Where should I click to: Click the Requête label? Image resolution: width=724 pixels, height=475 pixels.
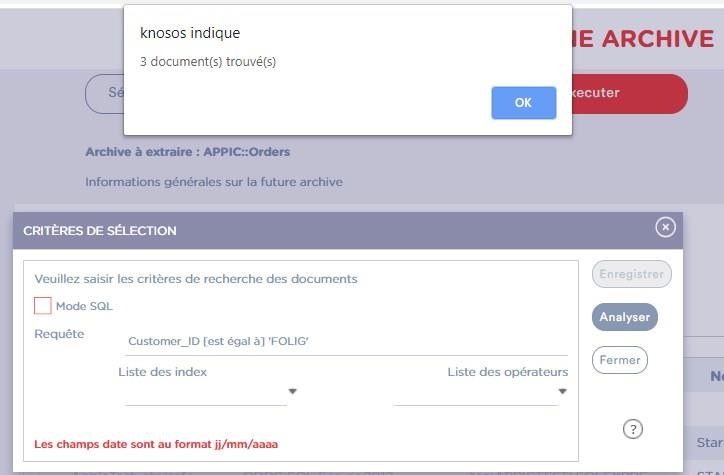pyautogui.click(x=59, y=334)
